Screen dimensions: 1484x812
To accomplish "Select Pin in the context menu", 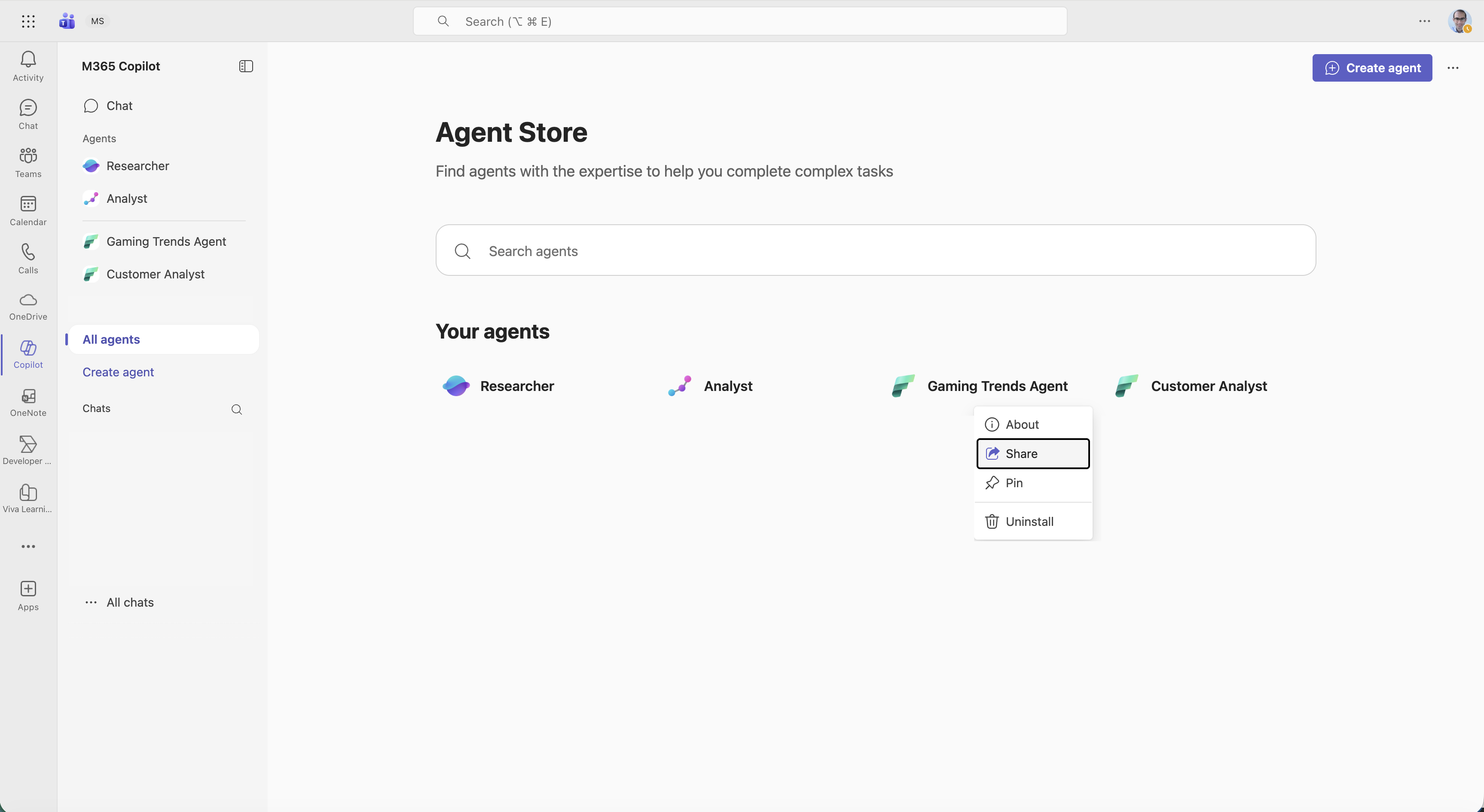I will point(1033,483).
